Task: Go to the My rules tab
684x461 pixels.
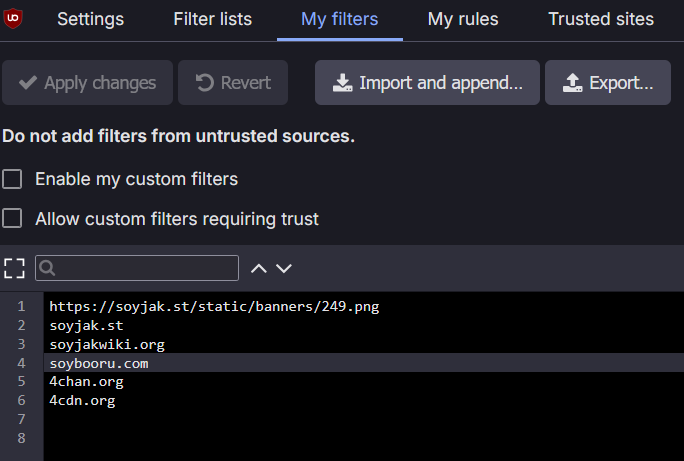Action: [x=463, y=19]
